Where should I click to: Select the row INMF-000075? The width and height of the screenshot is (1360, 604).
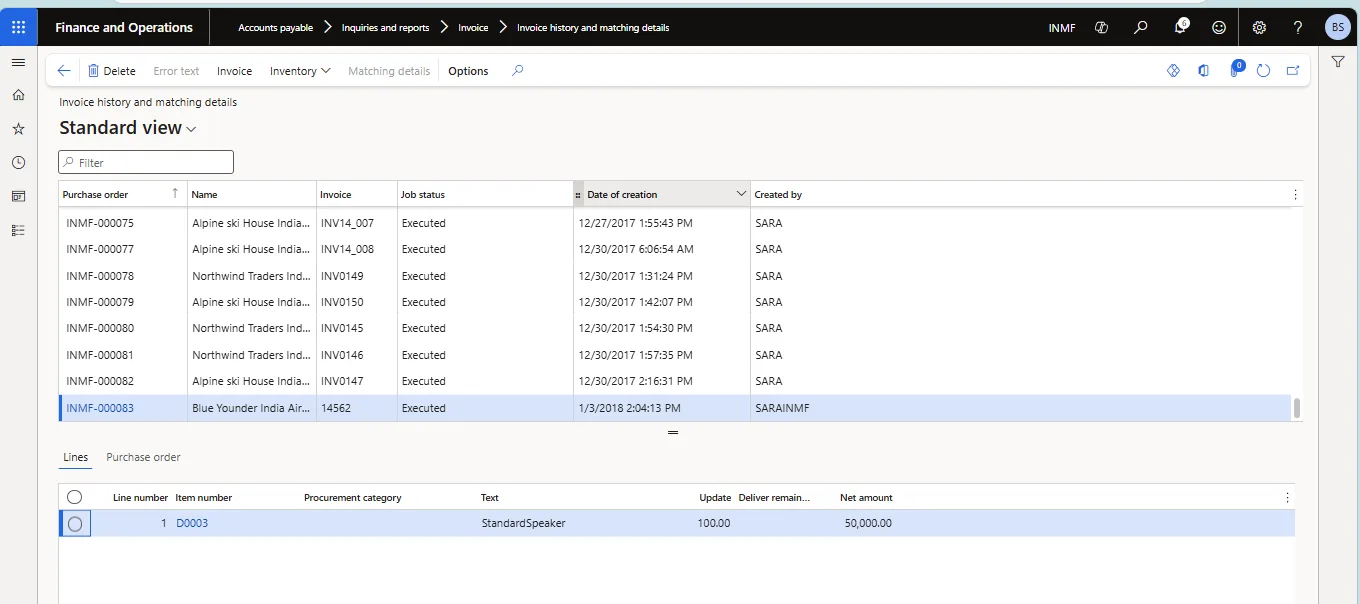[x=674, y=223]
